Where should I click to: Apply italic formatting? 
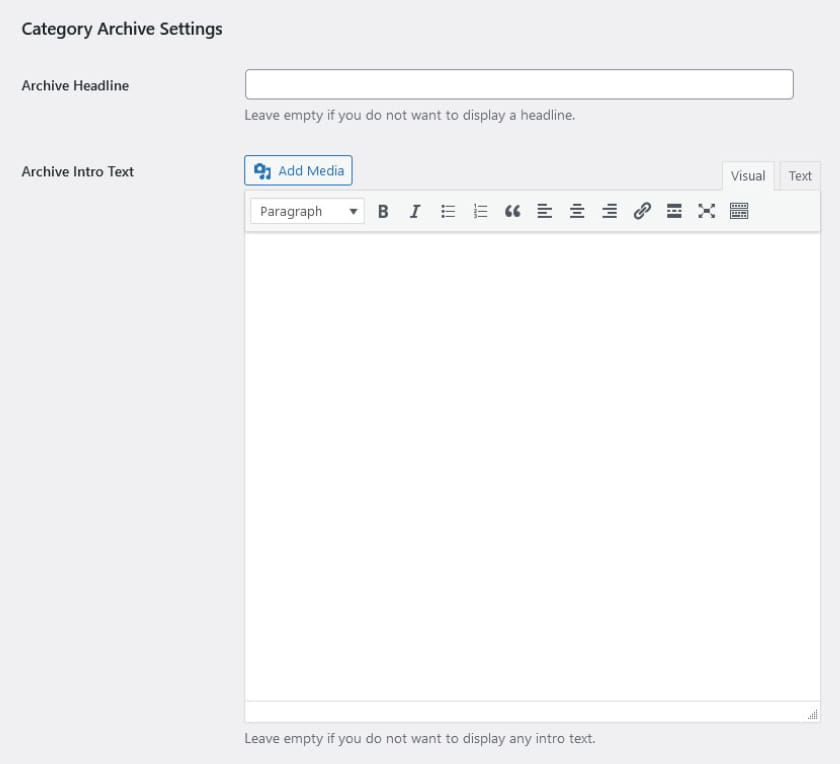point(415,211)
